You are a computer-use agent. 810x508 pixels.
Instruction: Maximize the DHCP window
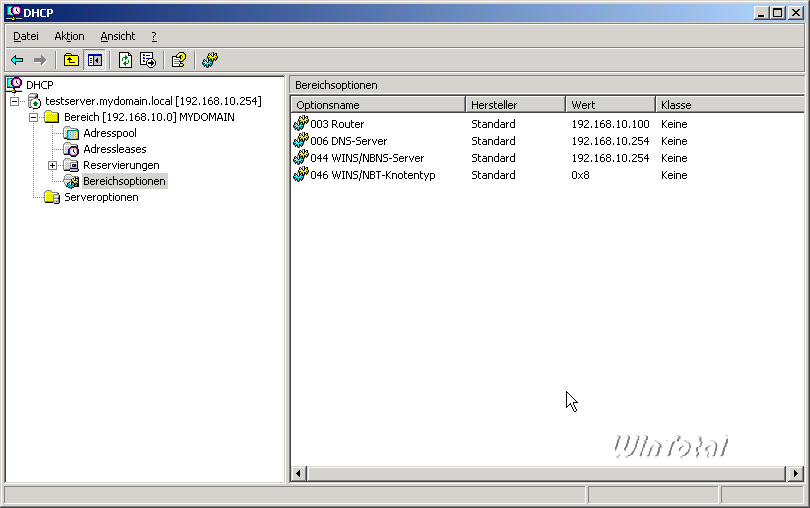tap(777, 13)
